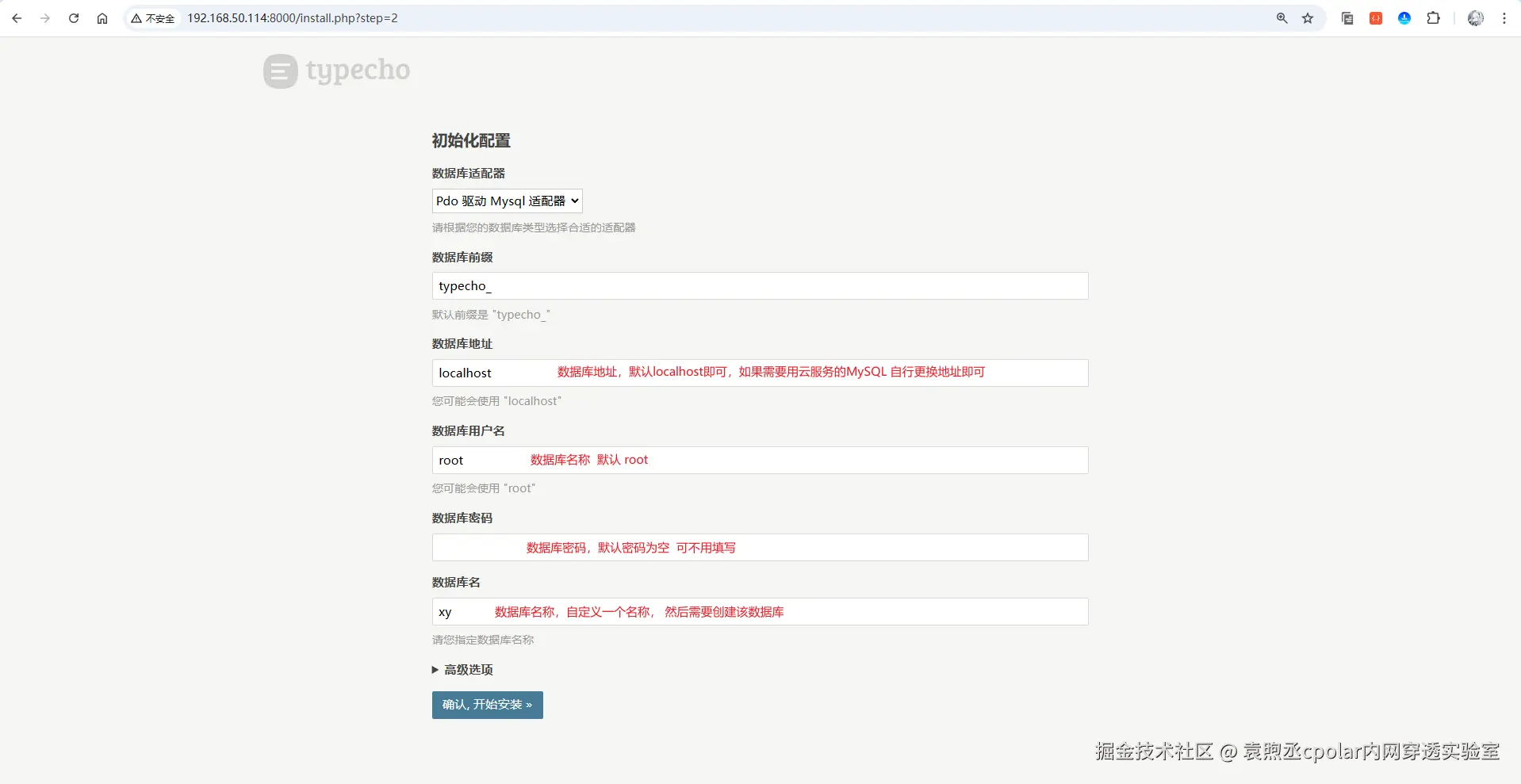Screen dimensions: 1521x784
Task: Open the browser home page
Action: pyautogui.click(x=102, y=18)
